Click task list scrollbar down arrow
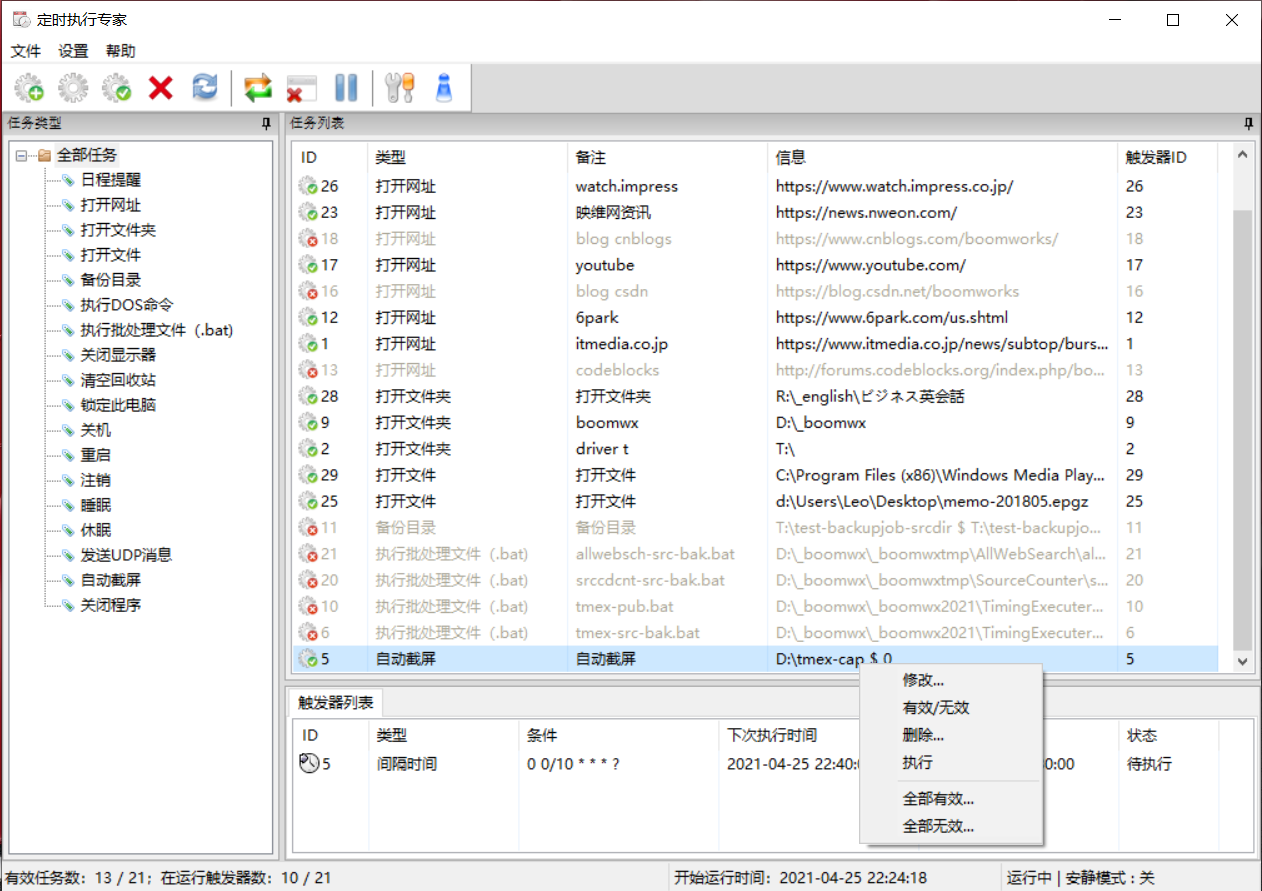 click(1242, 661)
